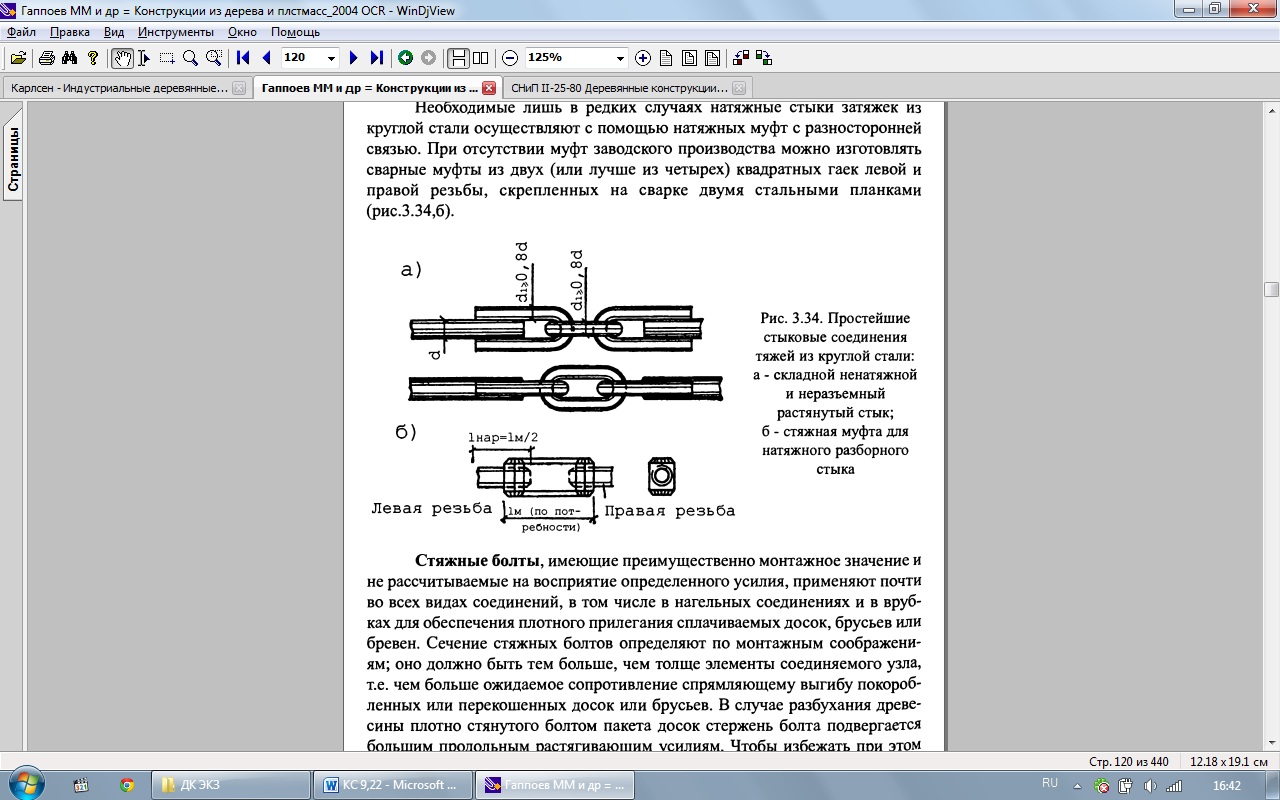Click the rotate left icon

(x=742, y=58)
